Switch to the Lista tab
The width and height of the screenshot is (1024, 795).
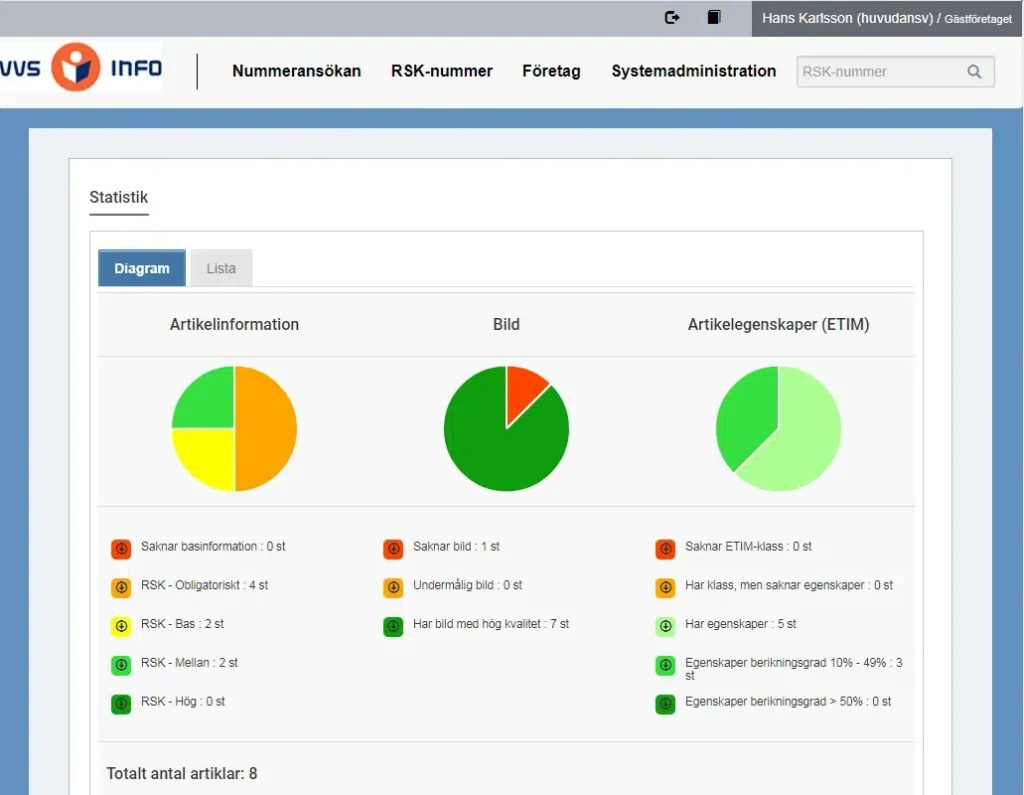tap(221, 268)
